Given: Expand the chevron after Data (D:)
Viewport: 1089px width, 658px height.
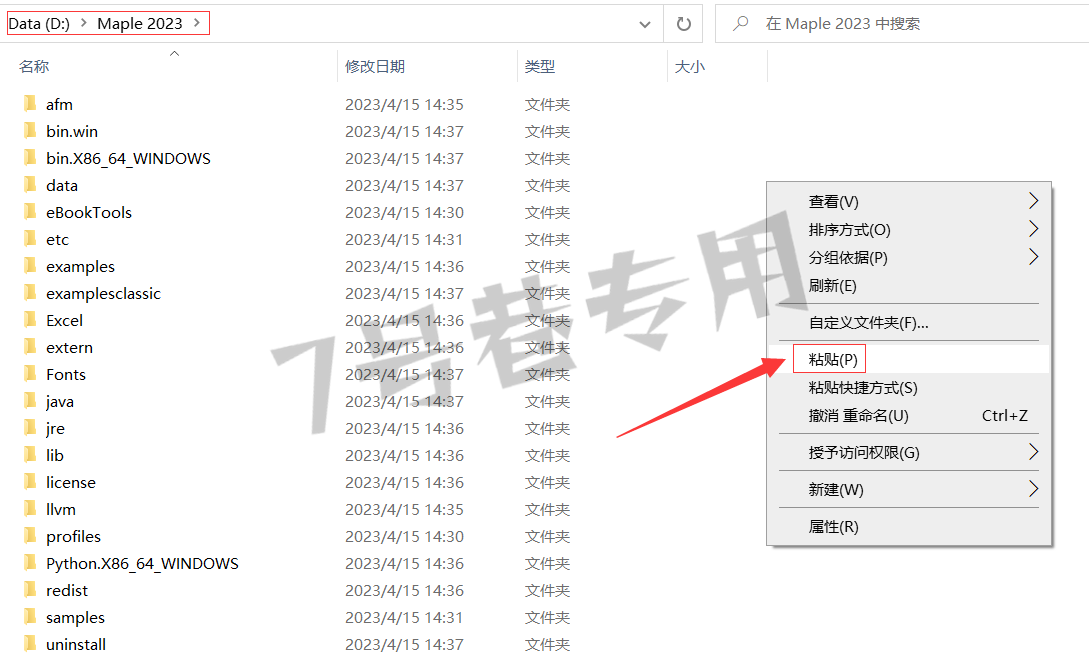Looking at the screenshot, I should [83, 23].
